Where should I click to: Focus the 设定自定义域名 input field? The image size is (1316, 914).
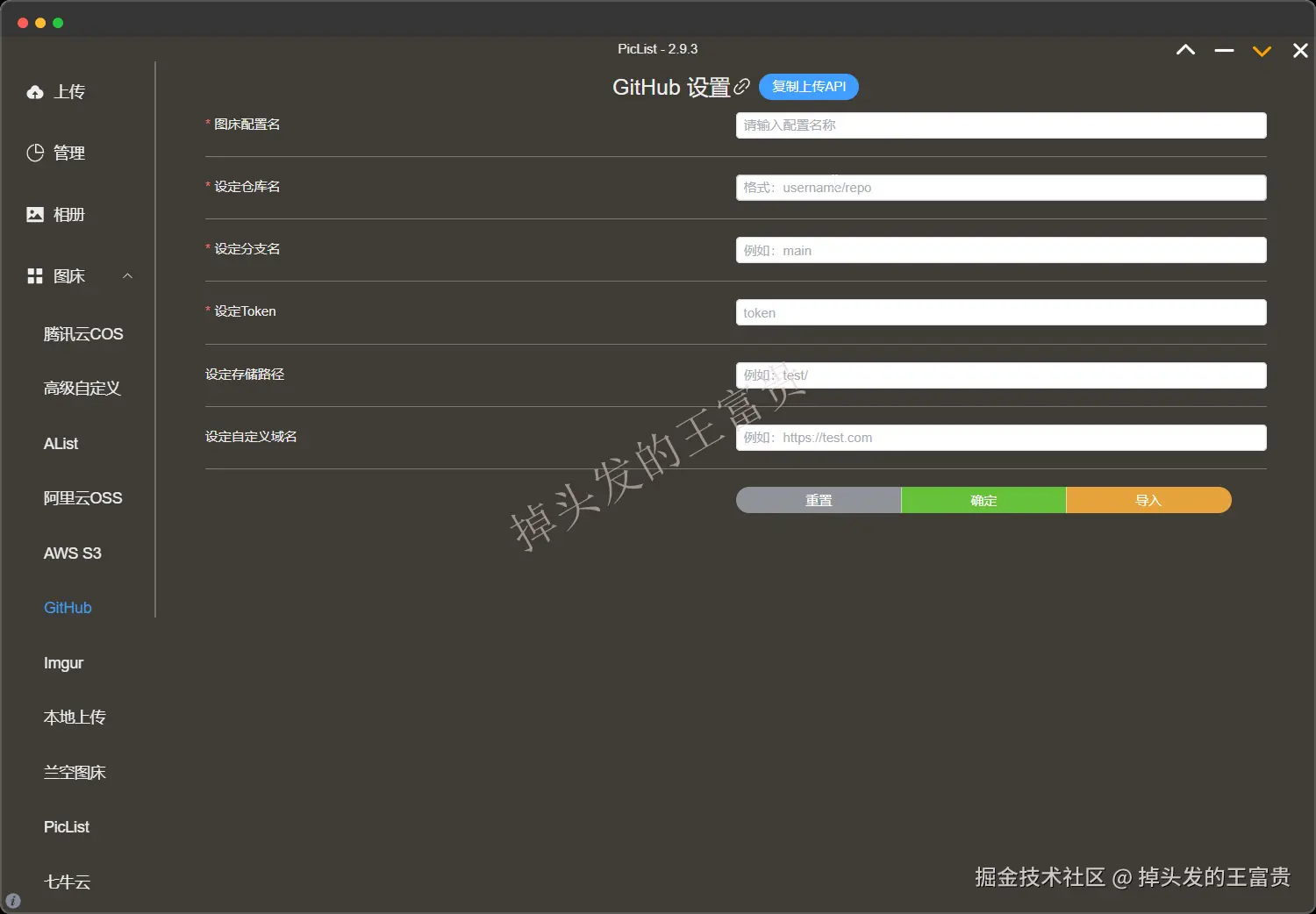point(1001,438)
